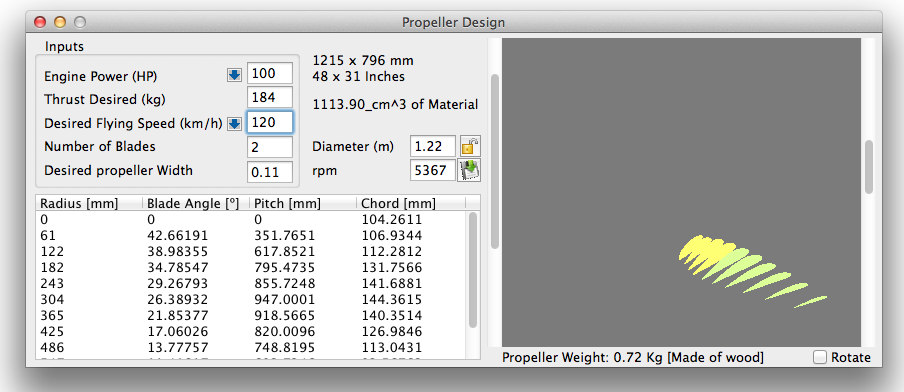Click the Thrust Desired input field
904x392 pixels.
pyautogui.click(x=270, y=97)
